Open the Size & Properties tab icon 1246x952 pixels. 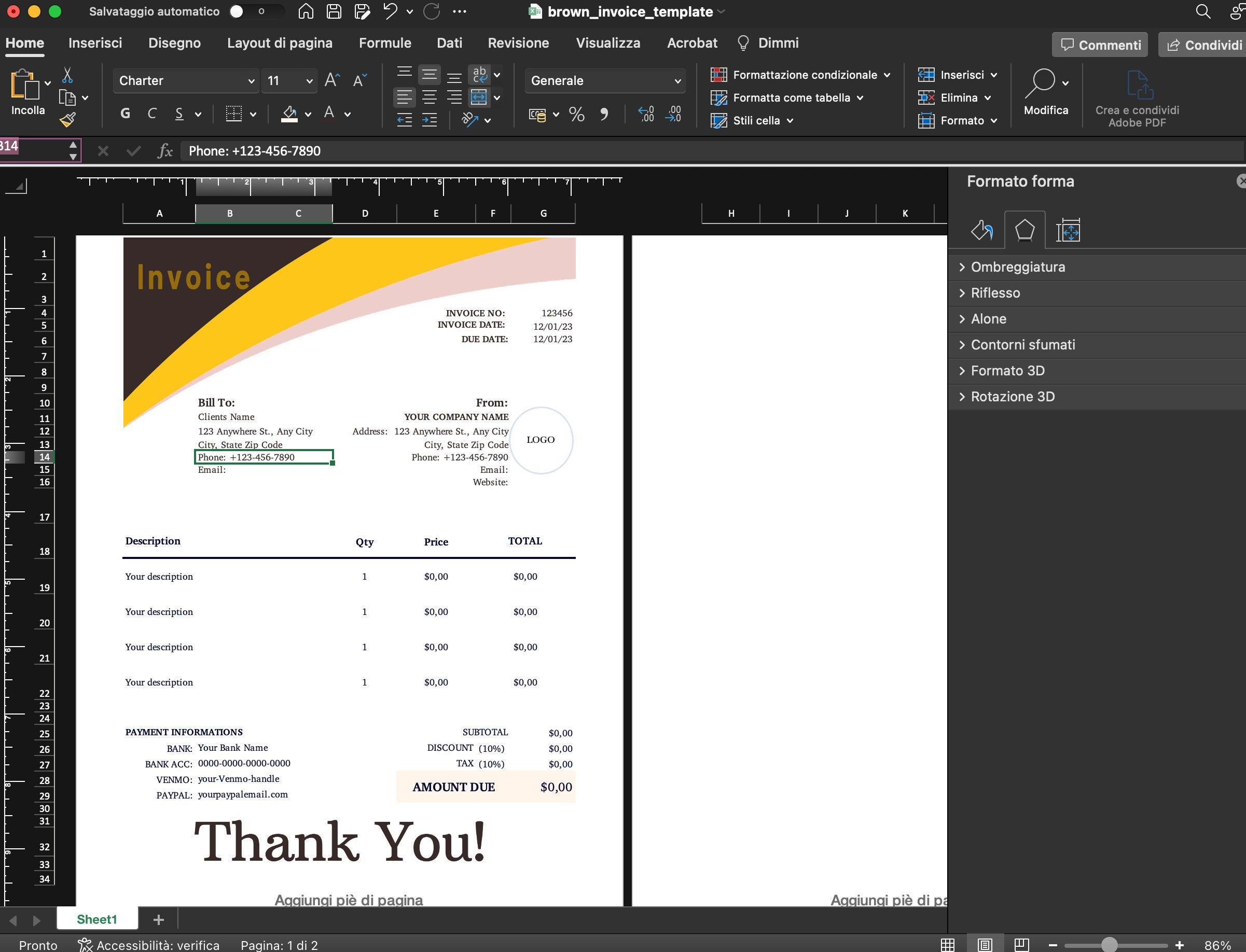click(x=1068, y=231)
